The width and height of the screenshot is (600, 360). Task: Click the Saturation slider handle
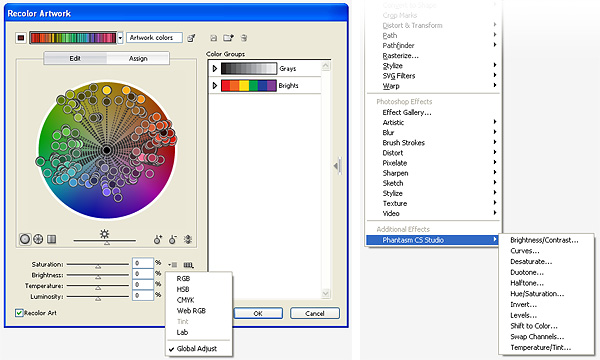point(98,266)
